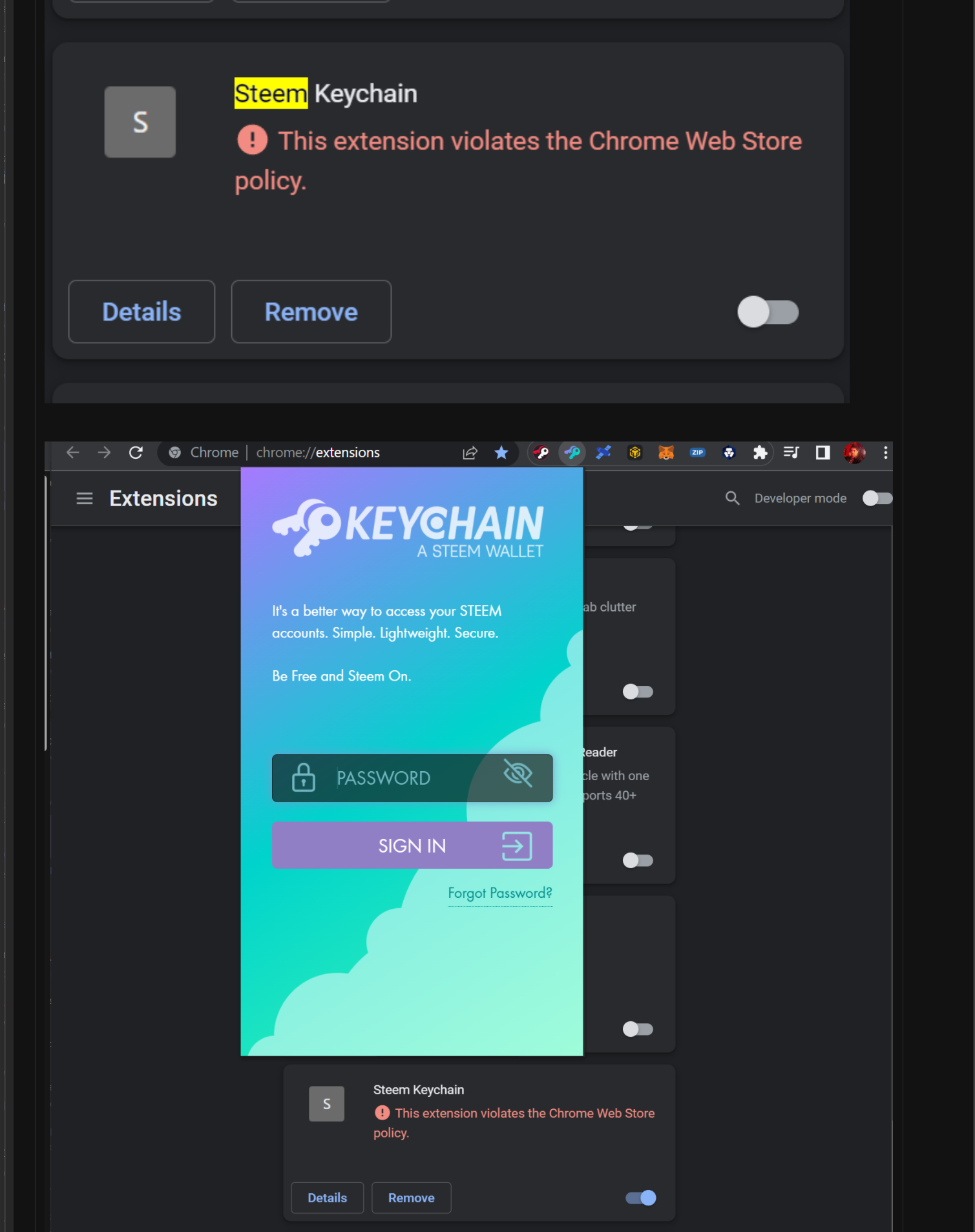Click the browser forward arrow
The width and height of the screenshot is (975, 1232).
point(104,452)
